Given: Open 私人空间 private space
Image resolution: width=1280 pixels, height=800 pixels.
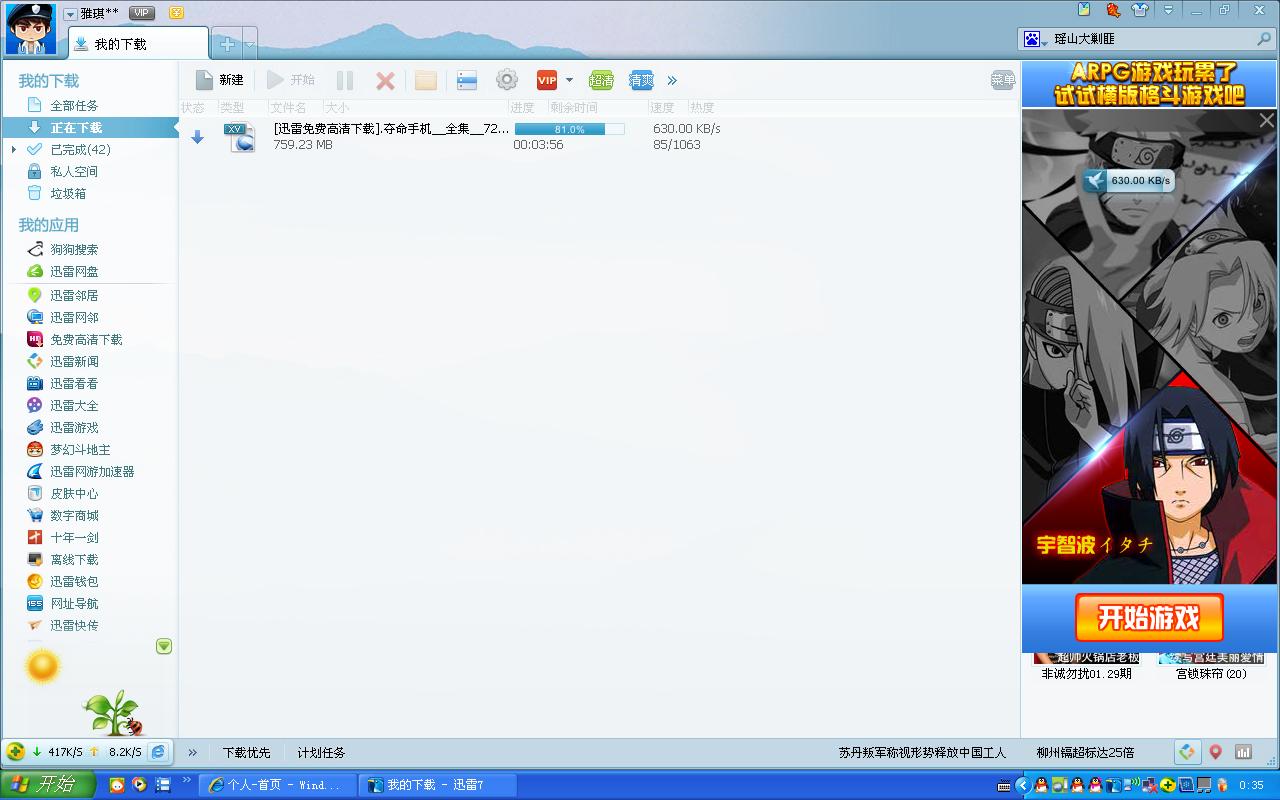Looking at the screenshot, I should pos(74,171).
